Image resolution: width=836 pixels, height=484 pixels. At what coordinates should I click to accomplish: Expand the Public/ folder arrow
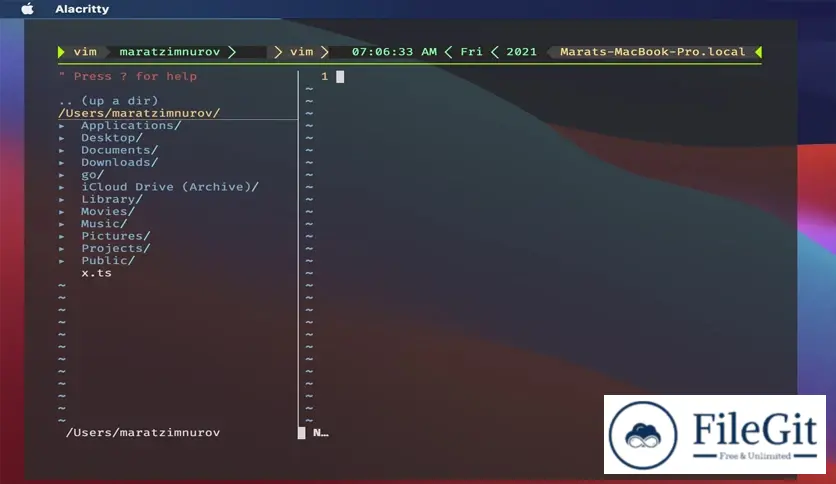(62, 261)
